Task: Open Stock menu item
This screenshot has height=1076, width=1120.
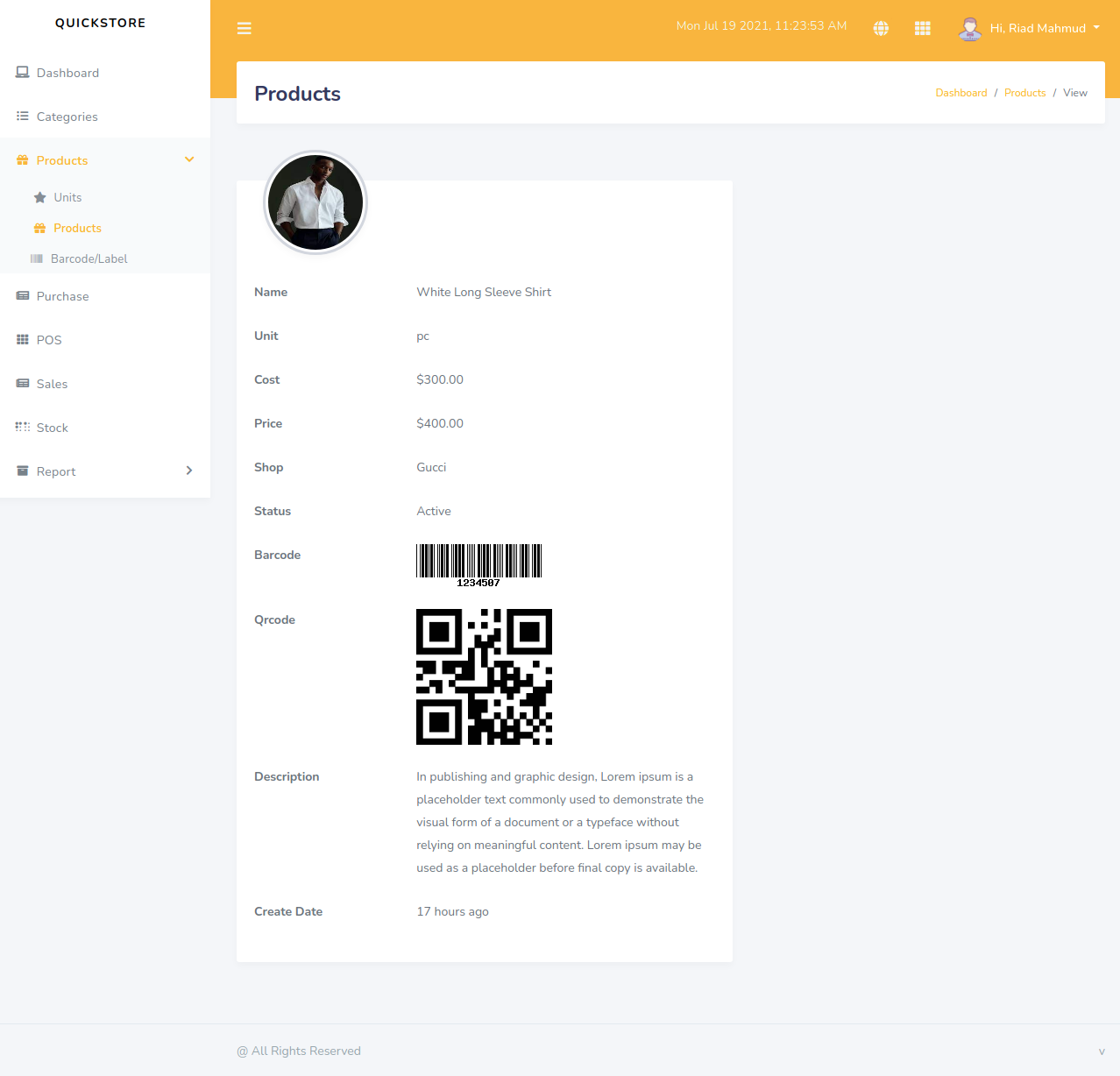Action: click(x=53, y=428)
